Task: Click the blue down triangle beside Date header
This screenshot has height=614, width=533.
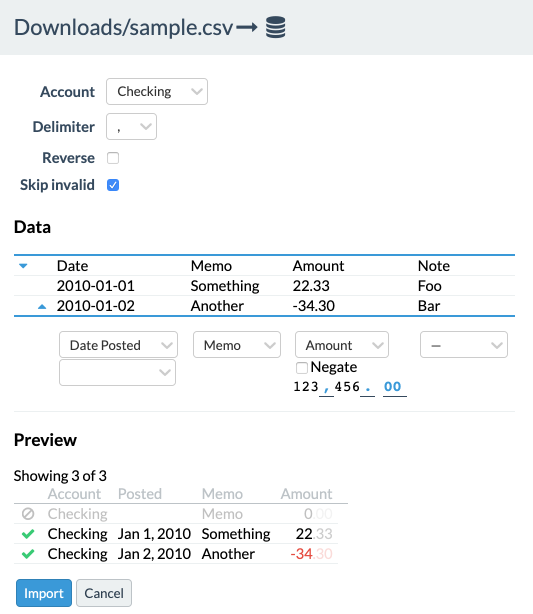Action: click(23, 266)
